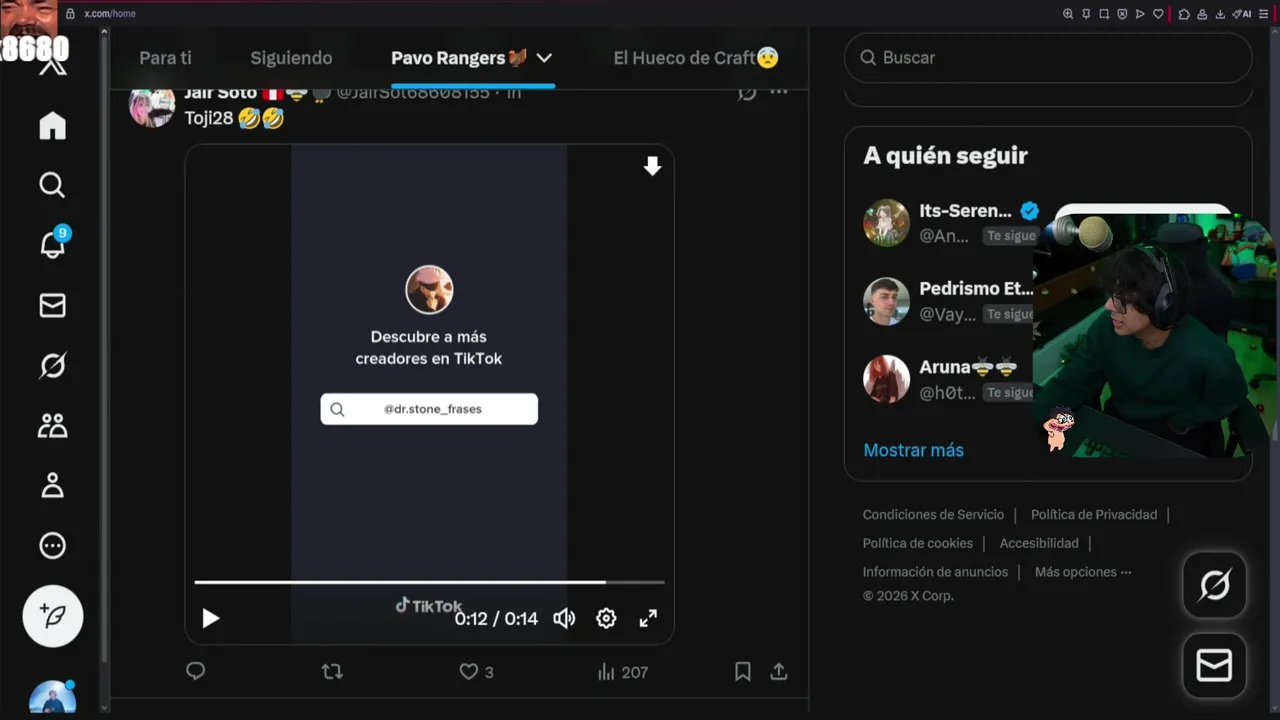Open Notifications bell with 9 badge

pyautogui.click(x=52, y=242)
